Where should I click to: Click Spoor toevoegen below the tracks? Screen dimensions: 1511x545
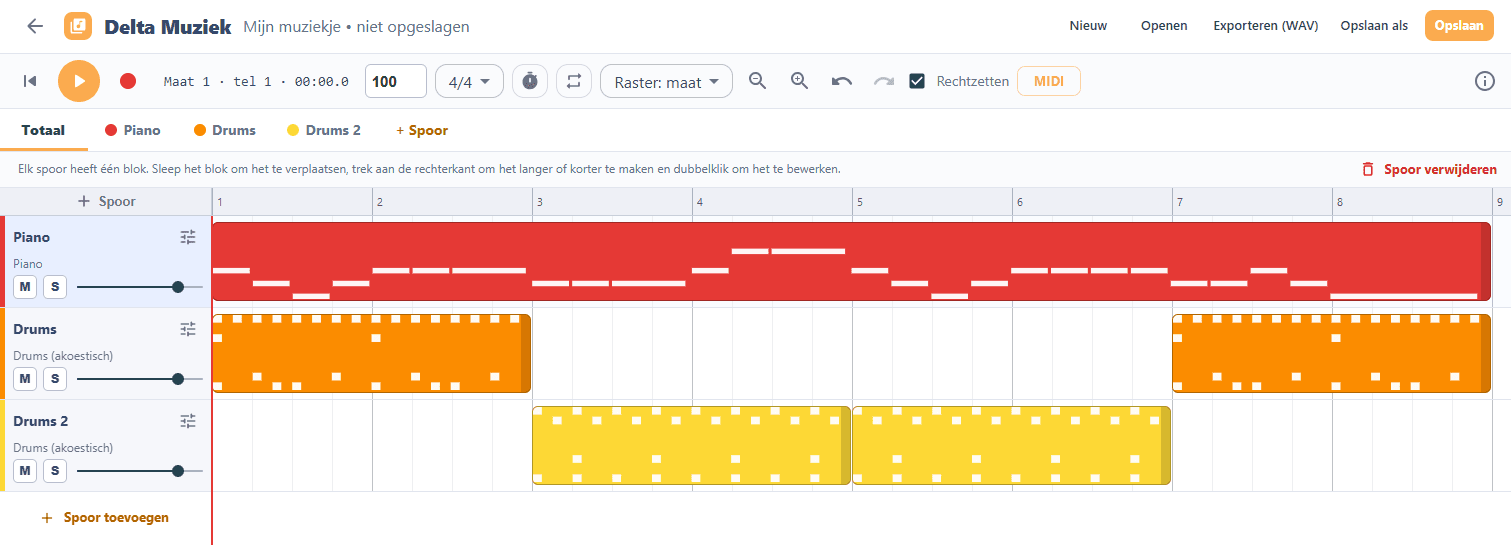click(106, 517)
